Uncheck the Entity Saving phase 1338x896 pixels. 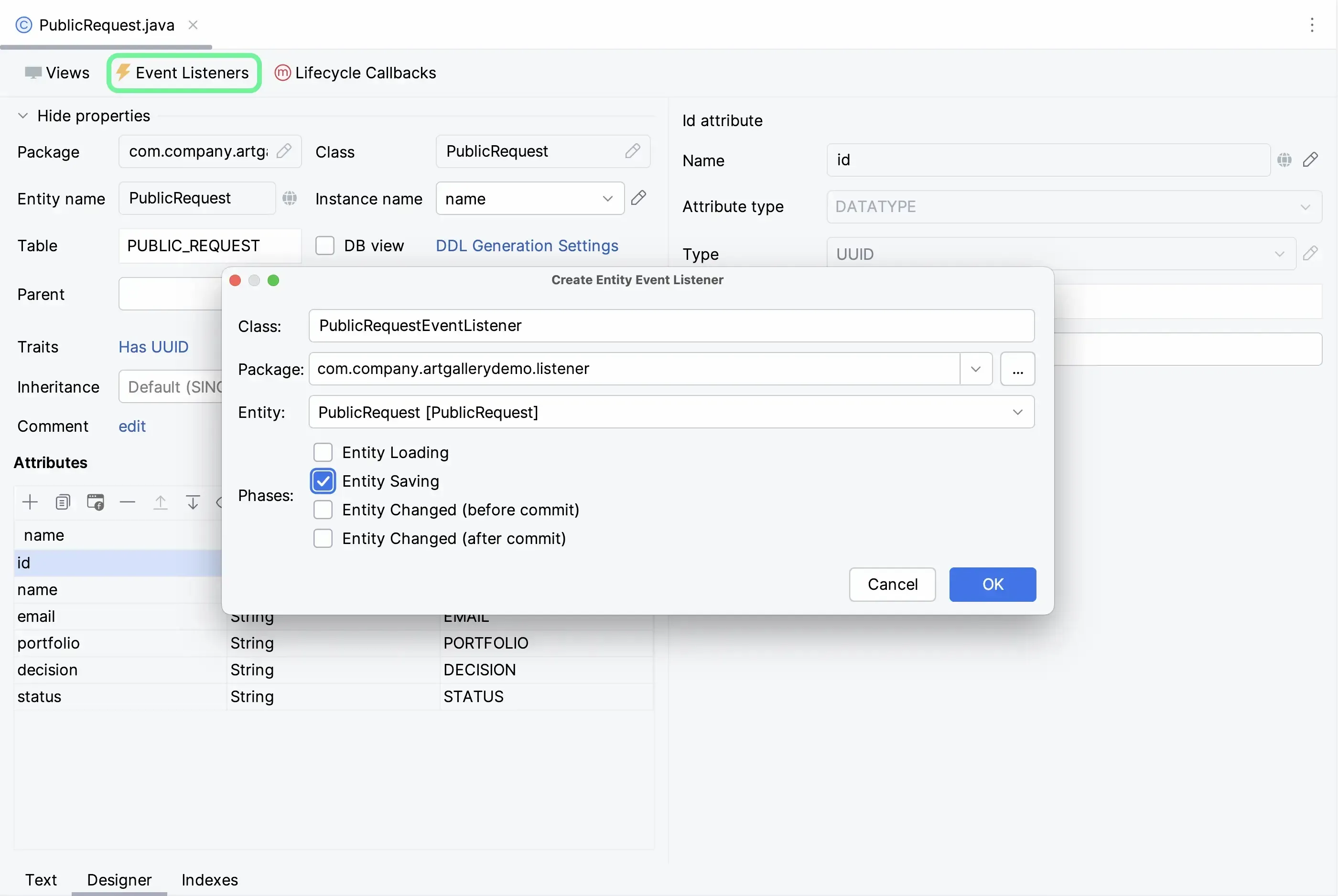click(x=323, y=481)
